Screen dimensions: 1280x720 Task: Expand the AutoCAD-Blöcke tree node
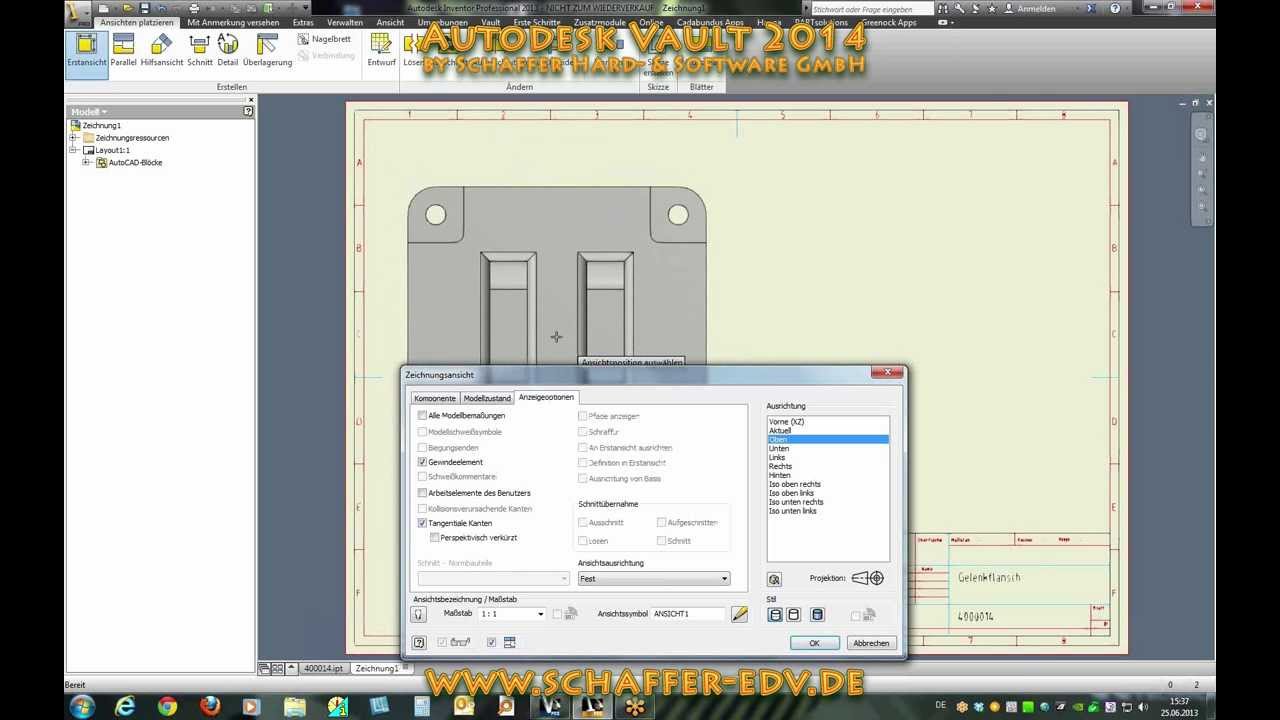[x=86, y=162]
